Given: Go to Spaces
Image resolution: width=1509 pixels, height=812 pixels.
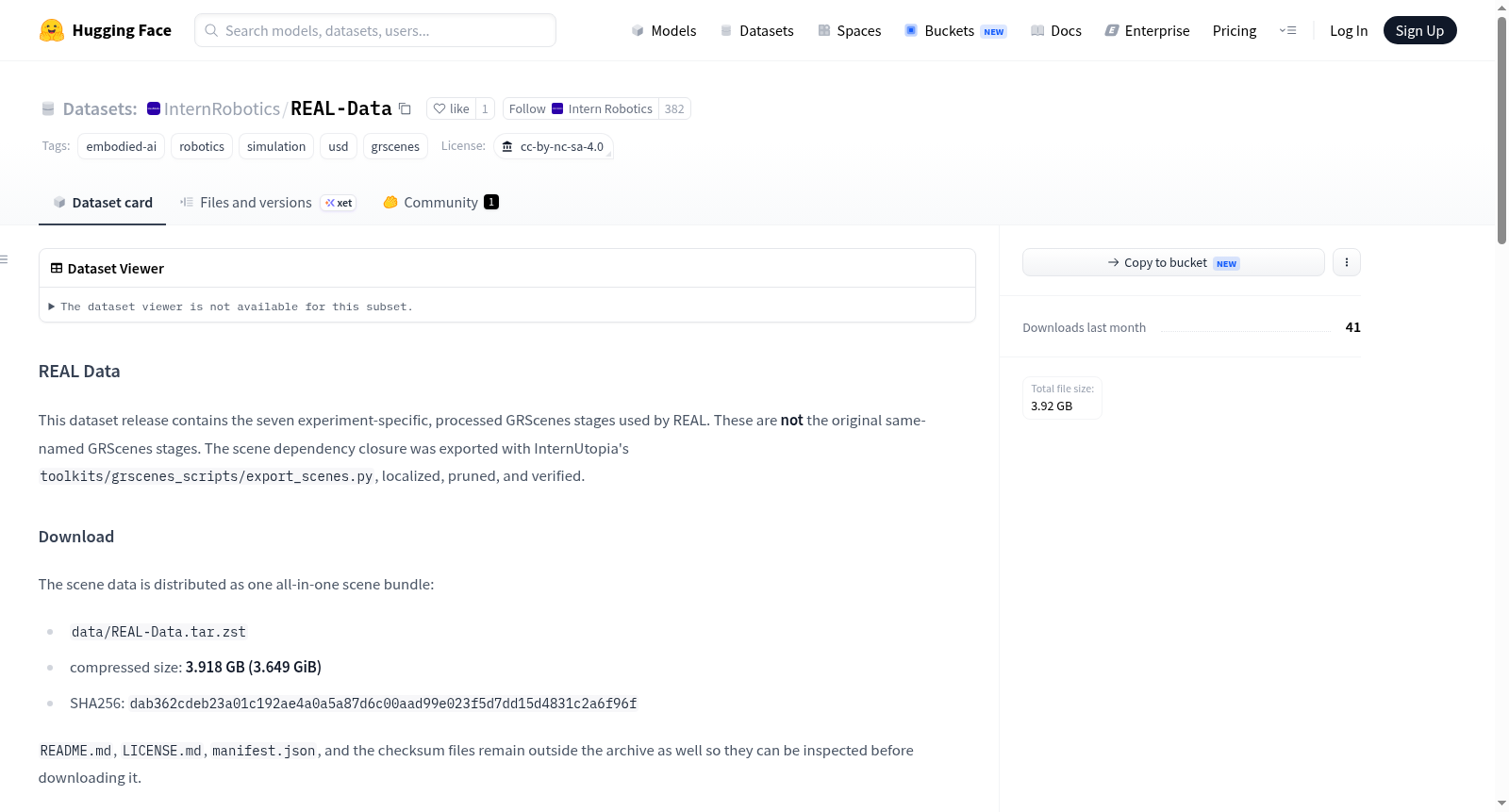Looking at the screenshot, I should (x=849, y=30).
